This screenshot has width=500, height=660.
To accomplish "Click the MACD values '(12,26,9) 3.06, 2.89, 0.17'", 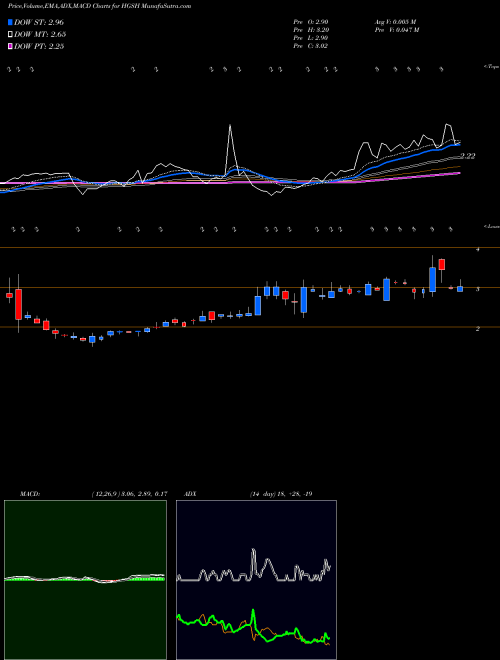I will tap(129, 494).
